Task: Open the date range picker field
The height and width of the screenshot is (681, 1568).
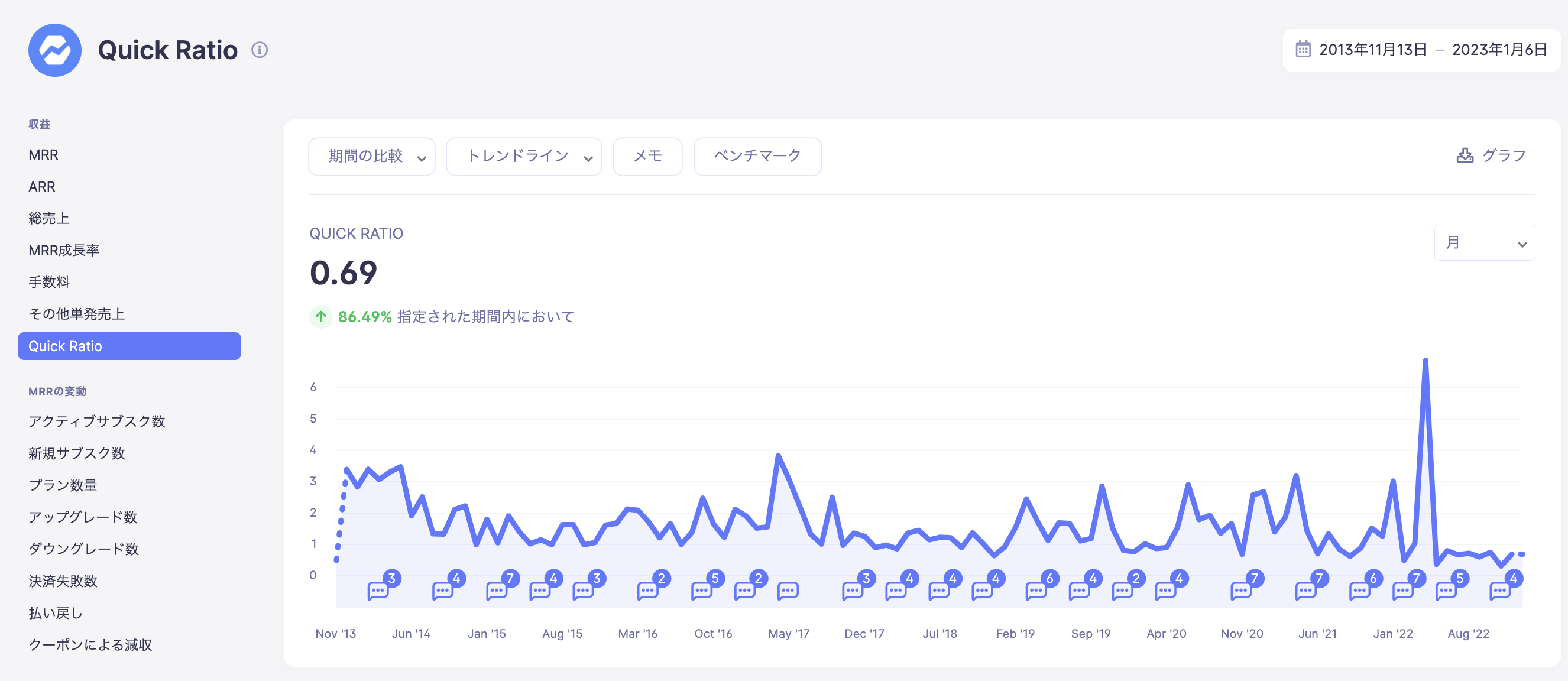Action: [1421, 50]
